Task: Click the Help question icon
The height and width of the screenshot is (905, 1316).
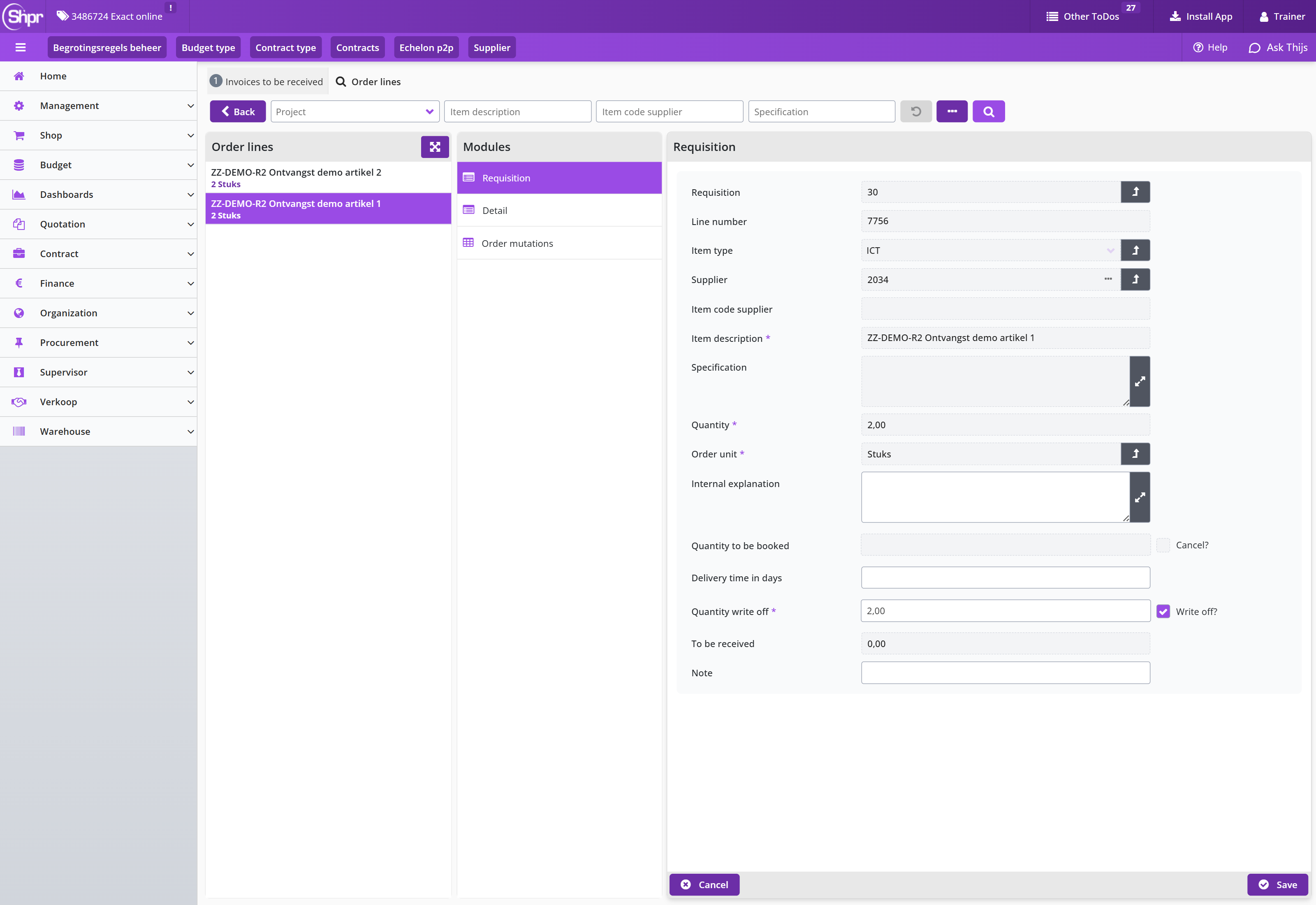Action: [x=1198, y=48]
